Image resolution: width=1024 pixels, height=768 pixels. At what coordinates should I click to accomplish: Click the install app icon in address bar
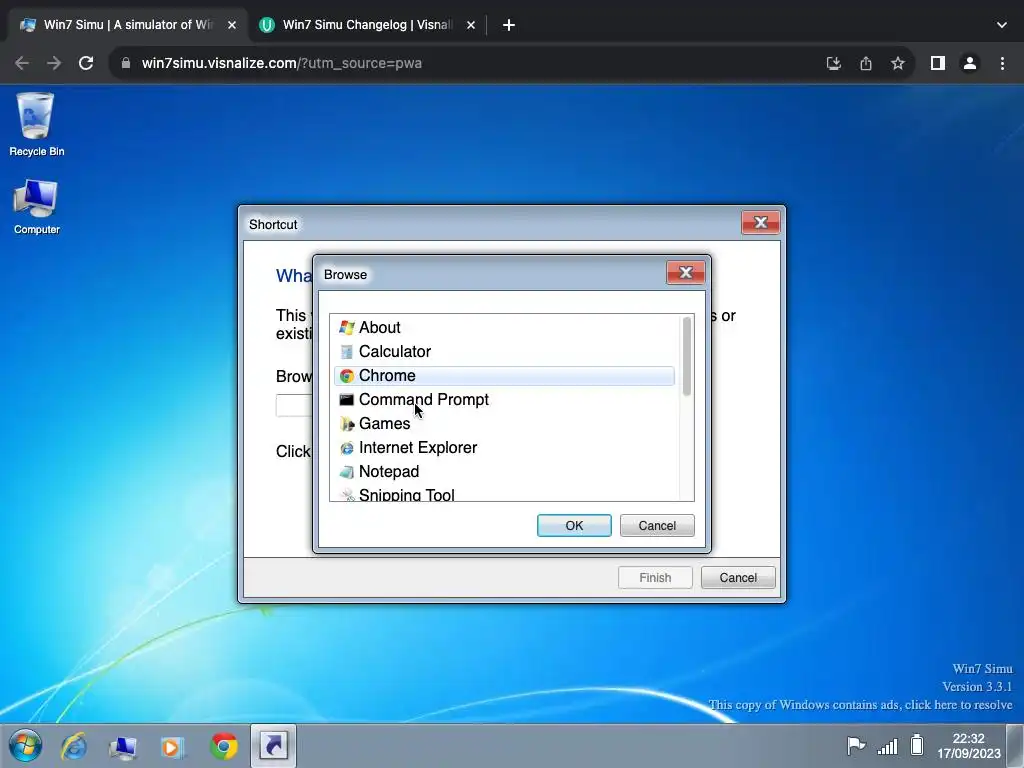click(833, 63)
